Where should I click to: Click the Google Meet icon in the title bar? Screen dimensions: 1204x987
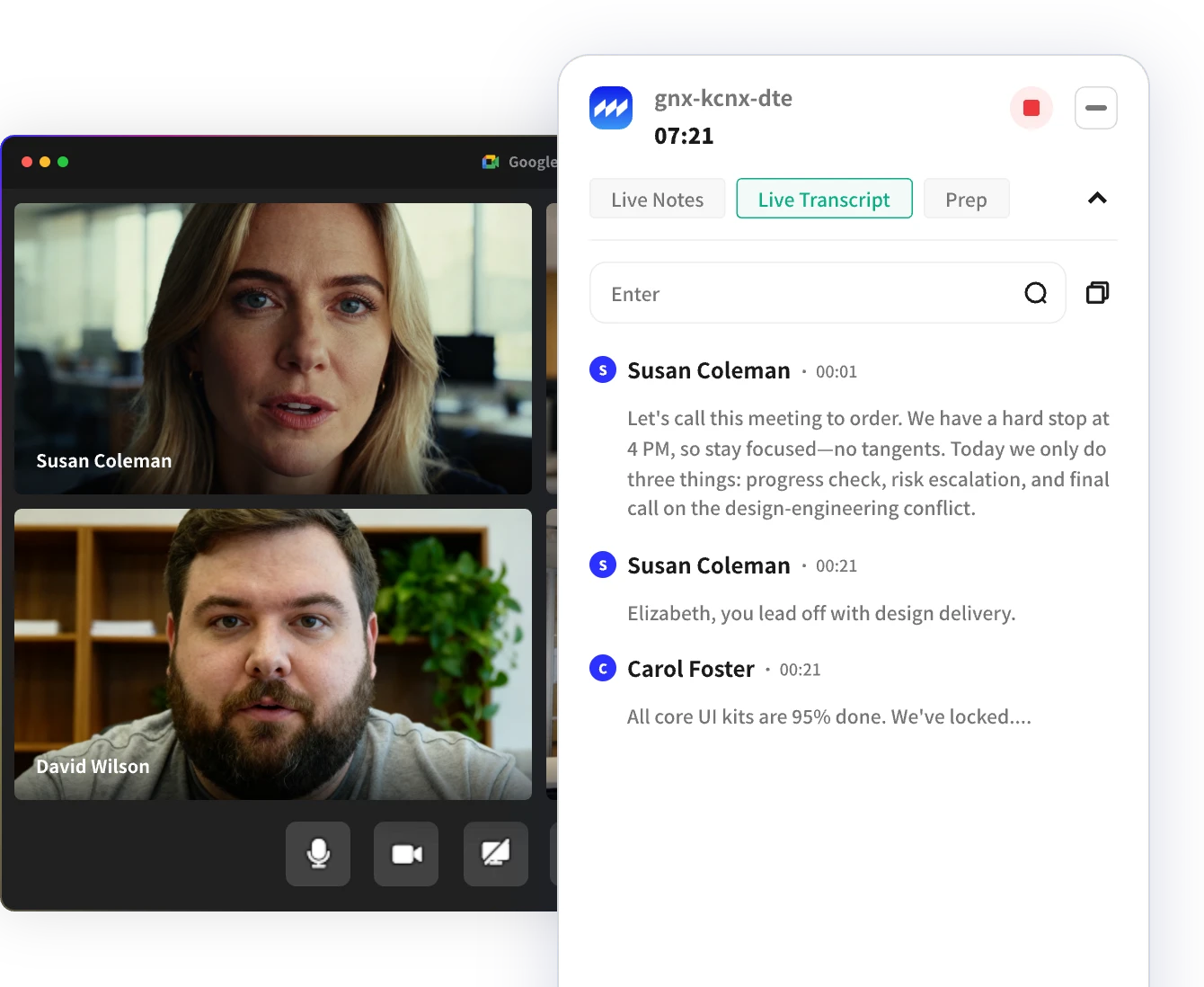point(491,162)
